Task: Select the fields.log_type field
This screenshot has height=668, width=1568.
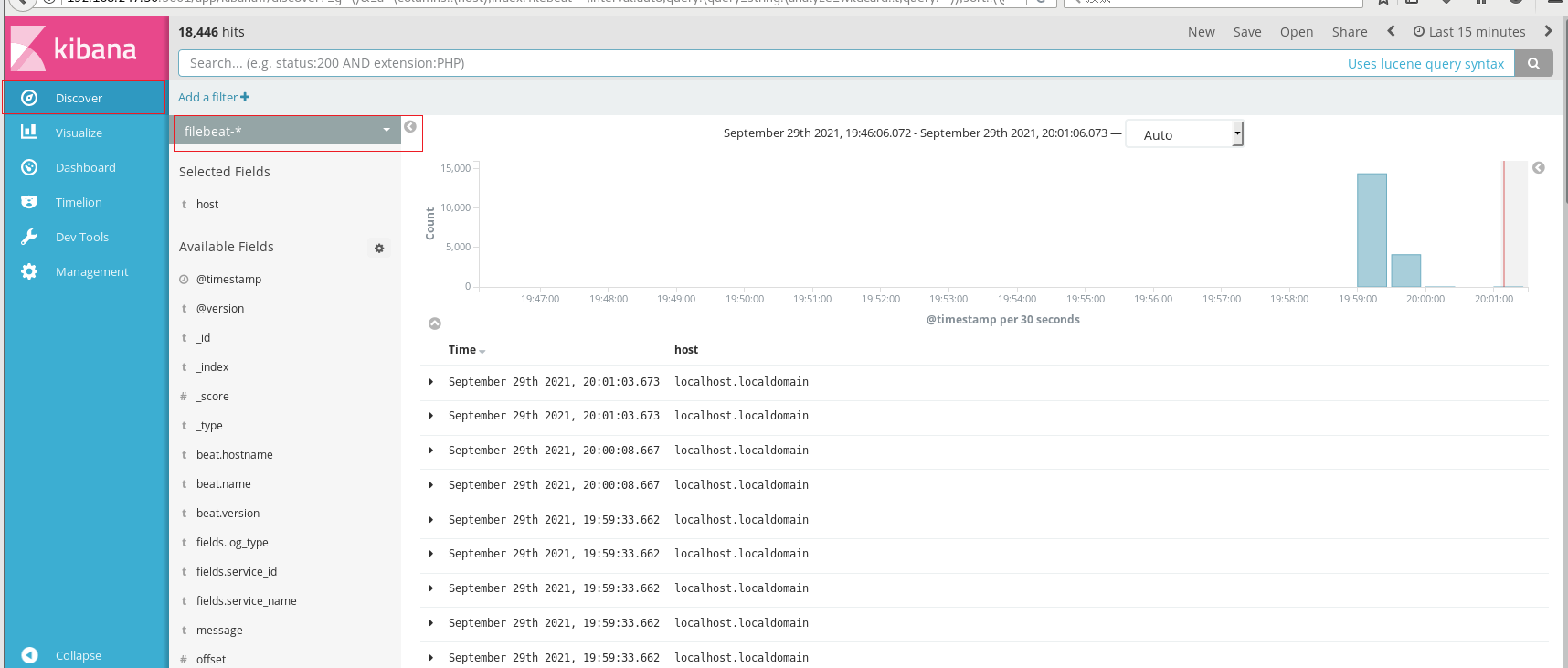Action: 232,543
